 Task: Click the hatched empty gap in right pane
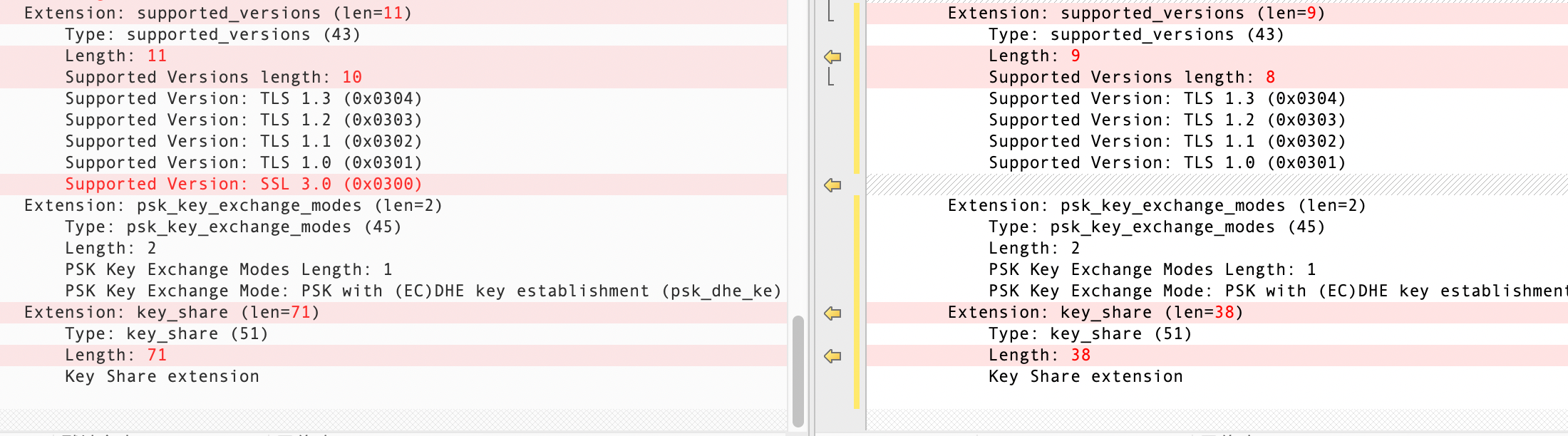(1212, 185)
